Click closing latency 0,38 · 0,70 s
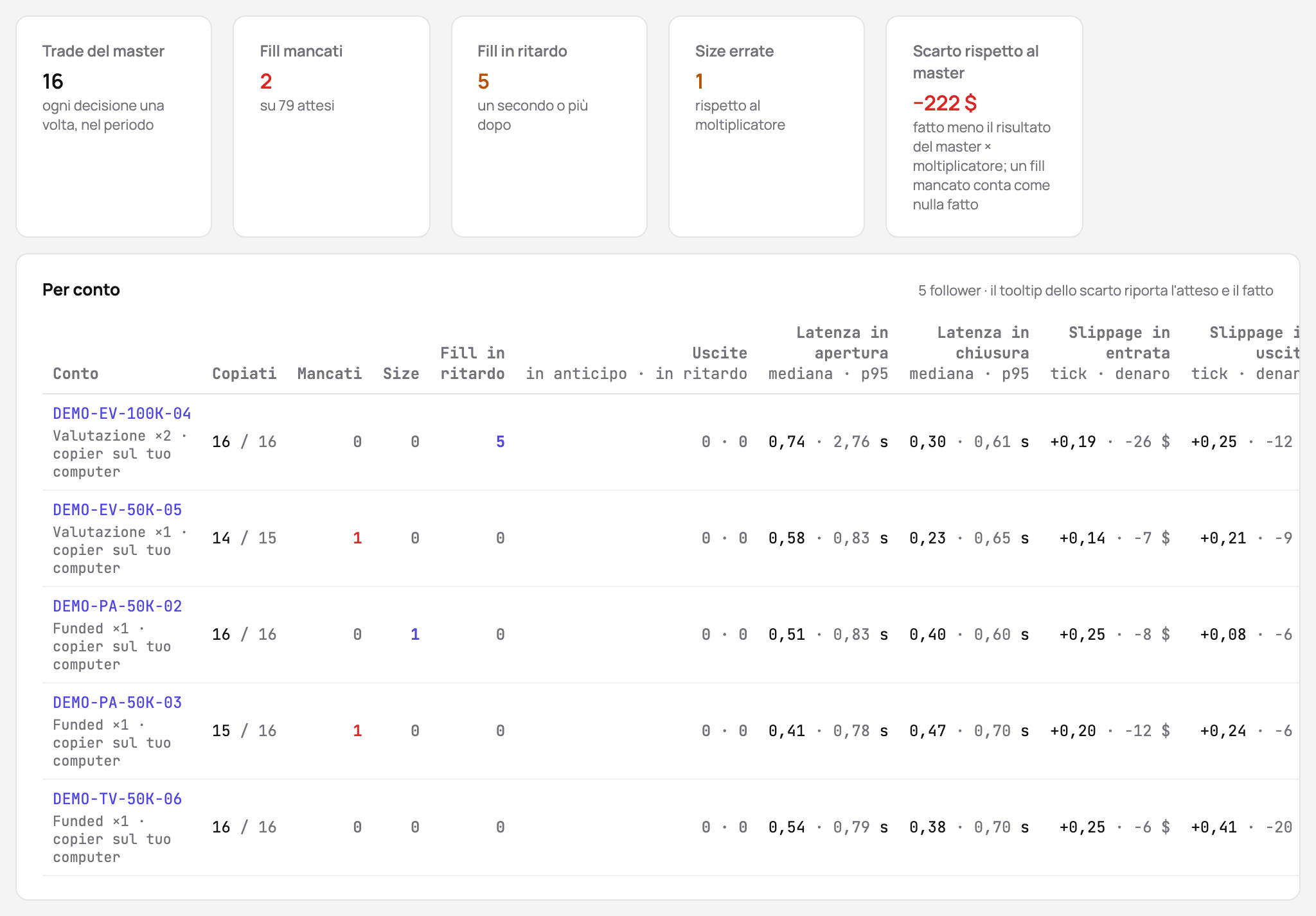1316x916 pixels. (x=969, y=827)
